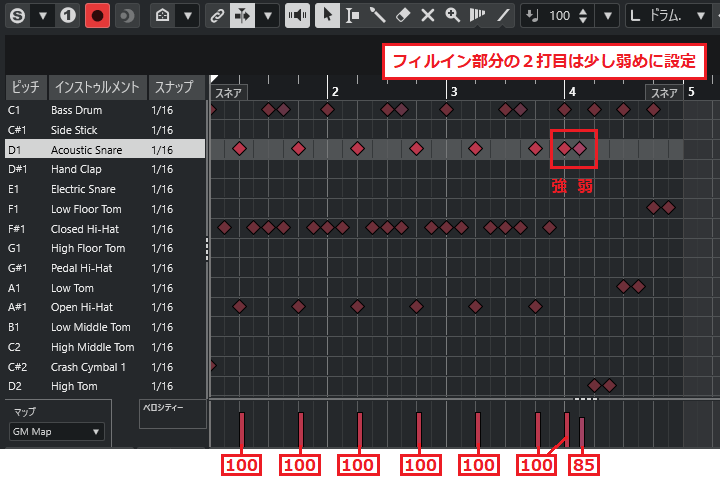
Task: Open the insert velocity preset dropdown
Action: (x=608, y=16)
